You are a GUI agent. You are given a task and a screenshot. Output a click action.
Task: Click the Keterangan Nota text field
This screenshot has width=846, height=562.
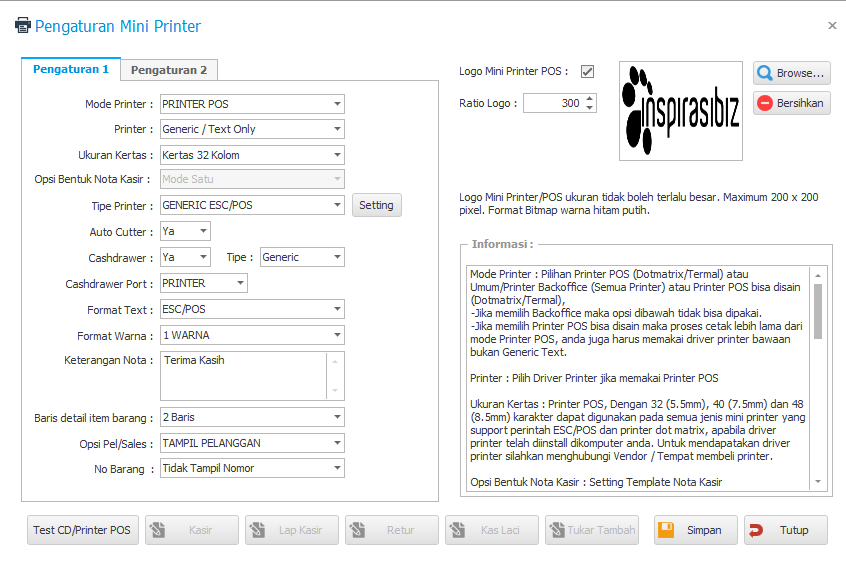pos(244,375)
